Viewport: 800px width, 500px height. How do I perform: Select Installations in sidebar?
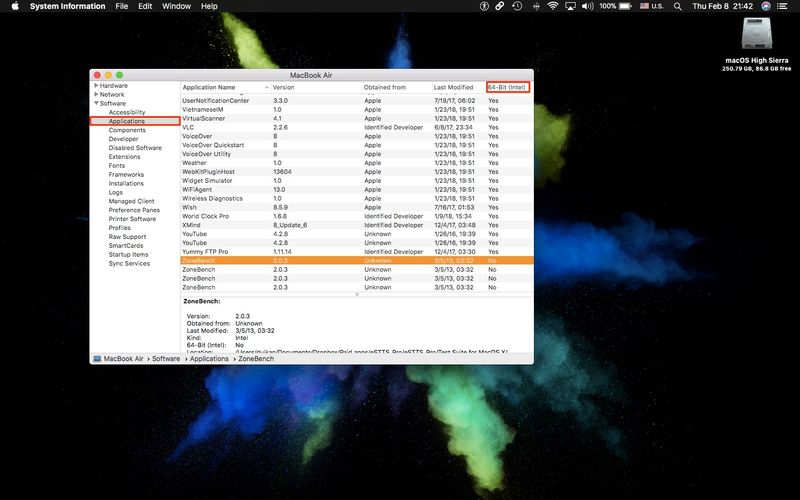click(126, 183)
